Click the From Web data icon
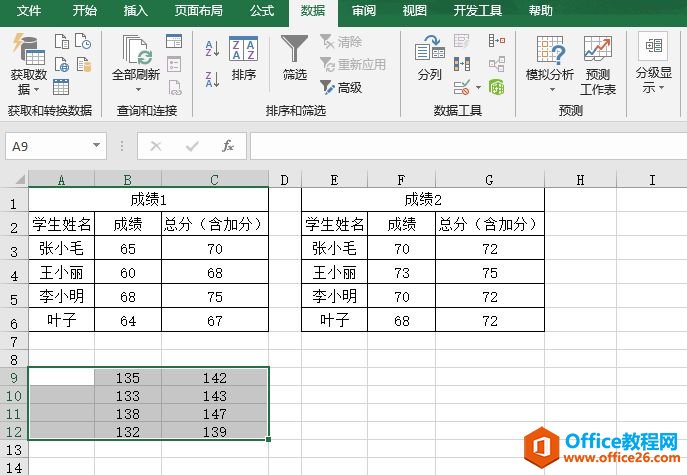Image resolution: width=687 pixels, height=475 pixels. 62,64
